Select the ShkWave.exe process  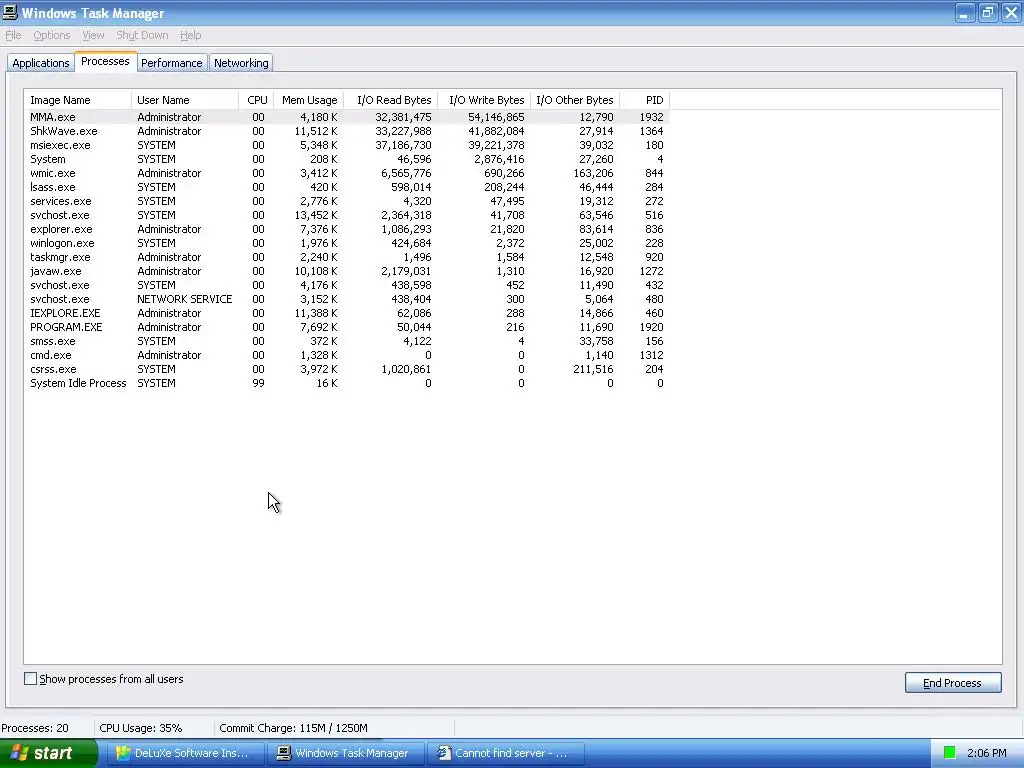tap(347, 131)
